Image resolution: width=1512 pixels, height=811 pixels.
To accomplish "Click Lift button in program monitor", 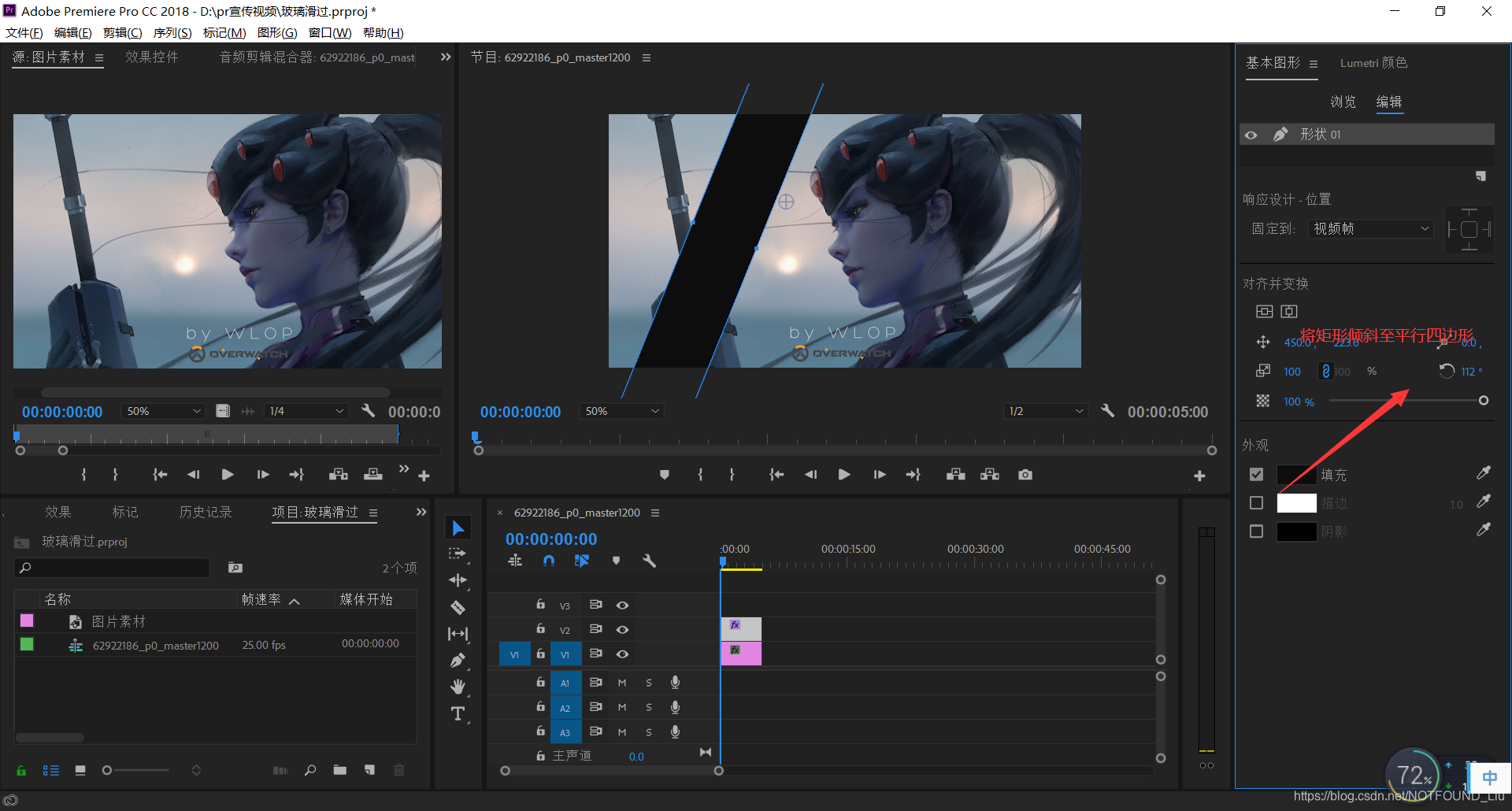I will [x=956, y=475].
